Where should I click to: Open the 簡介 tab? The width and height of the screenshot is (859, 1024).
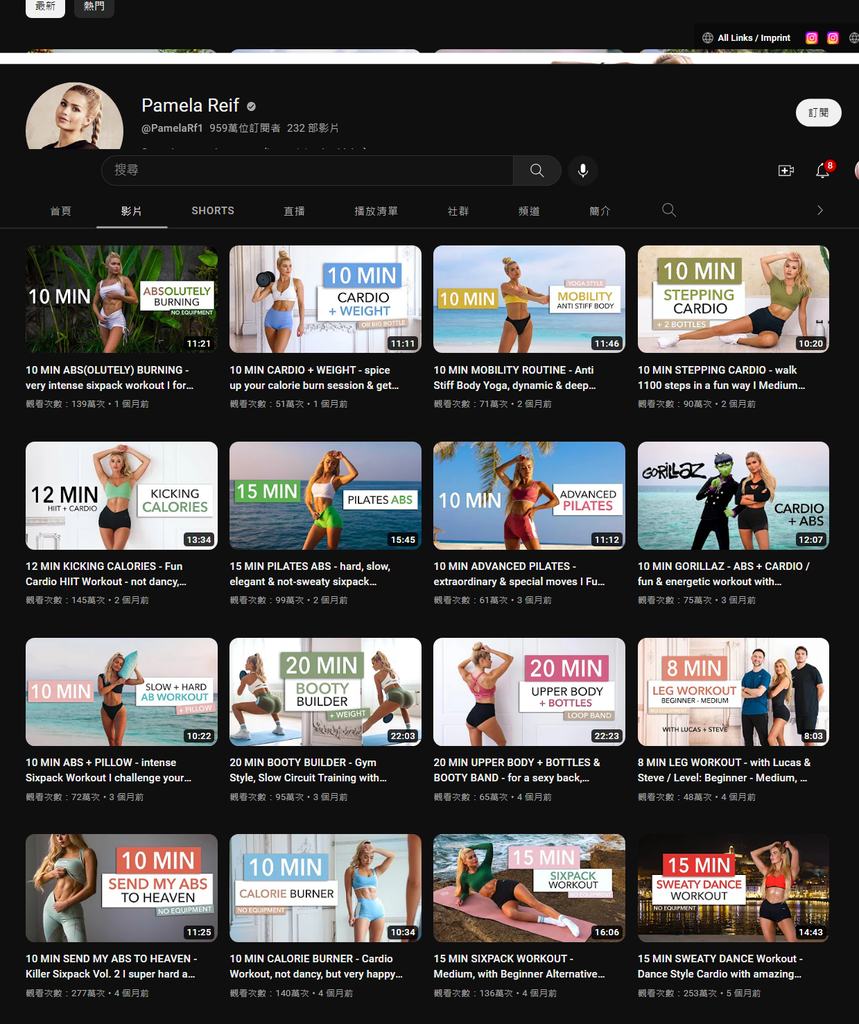pyautogui.click(x=600, y=211)
